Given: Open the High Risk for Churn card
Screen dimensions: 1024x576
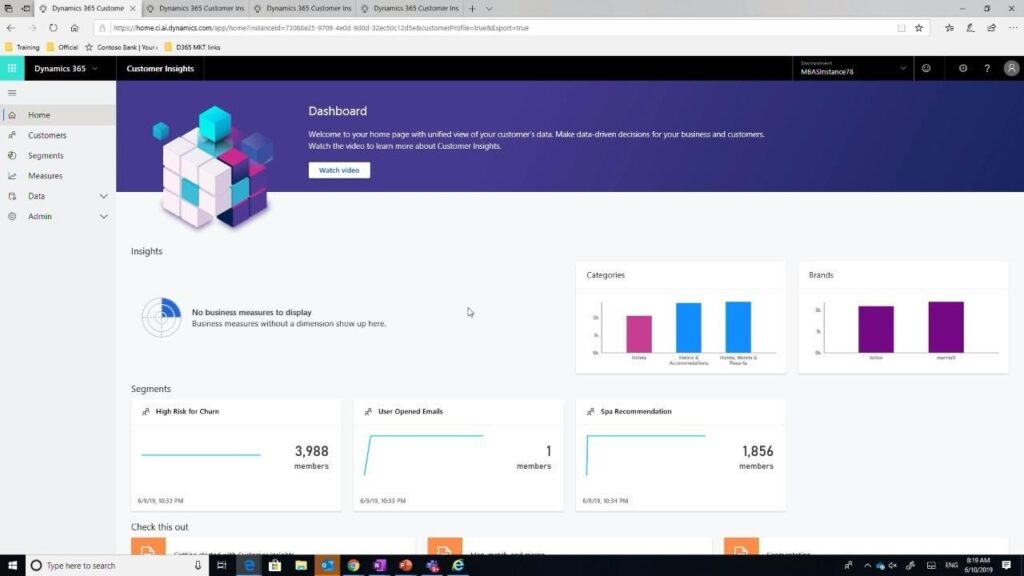Looking at the screenshot, I should click(x=236, y=455).
